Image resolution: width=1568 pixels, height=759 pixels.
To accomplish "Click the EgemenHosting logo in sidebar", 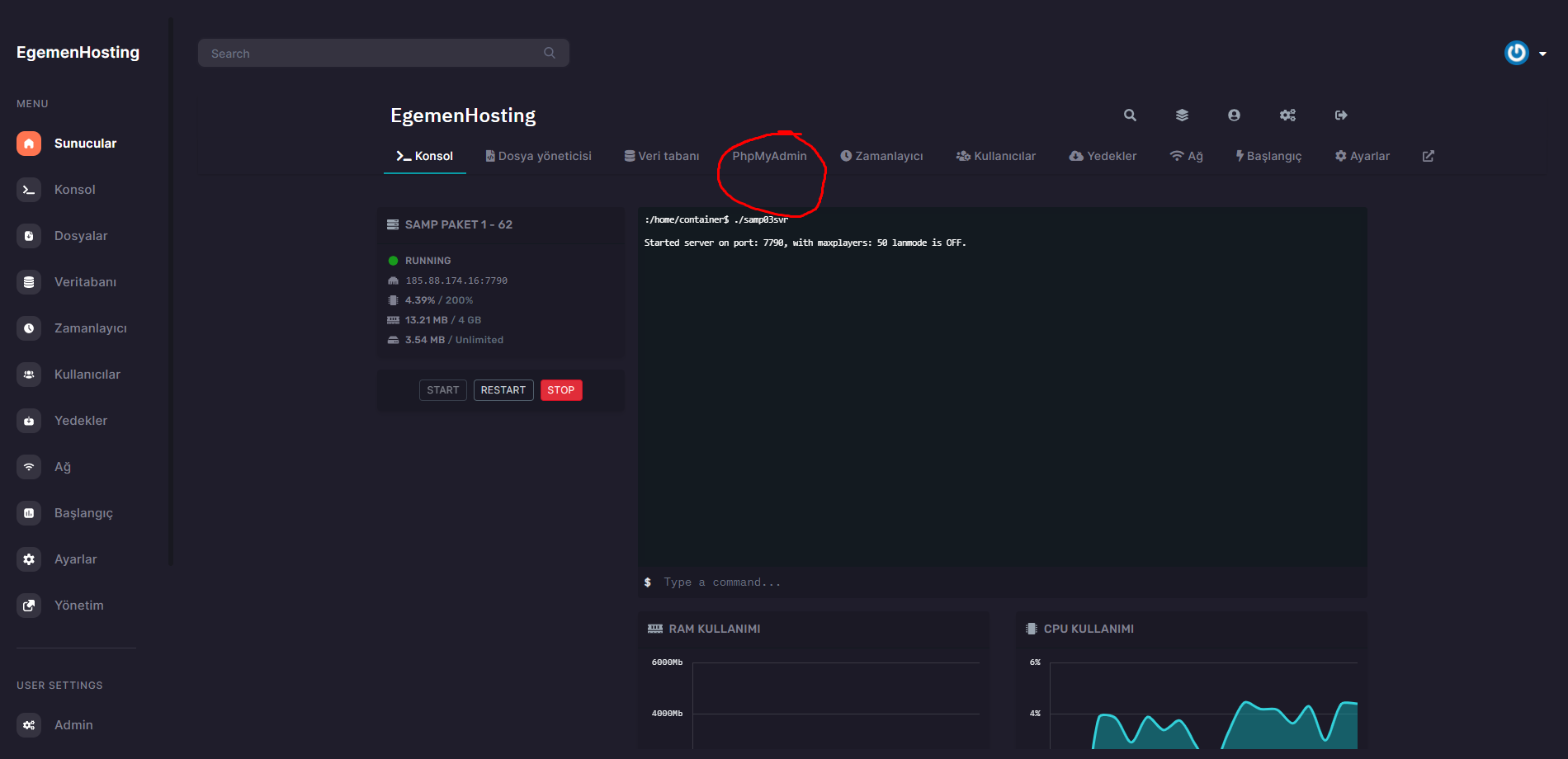I will (x=78, y=52).
